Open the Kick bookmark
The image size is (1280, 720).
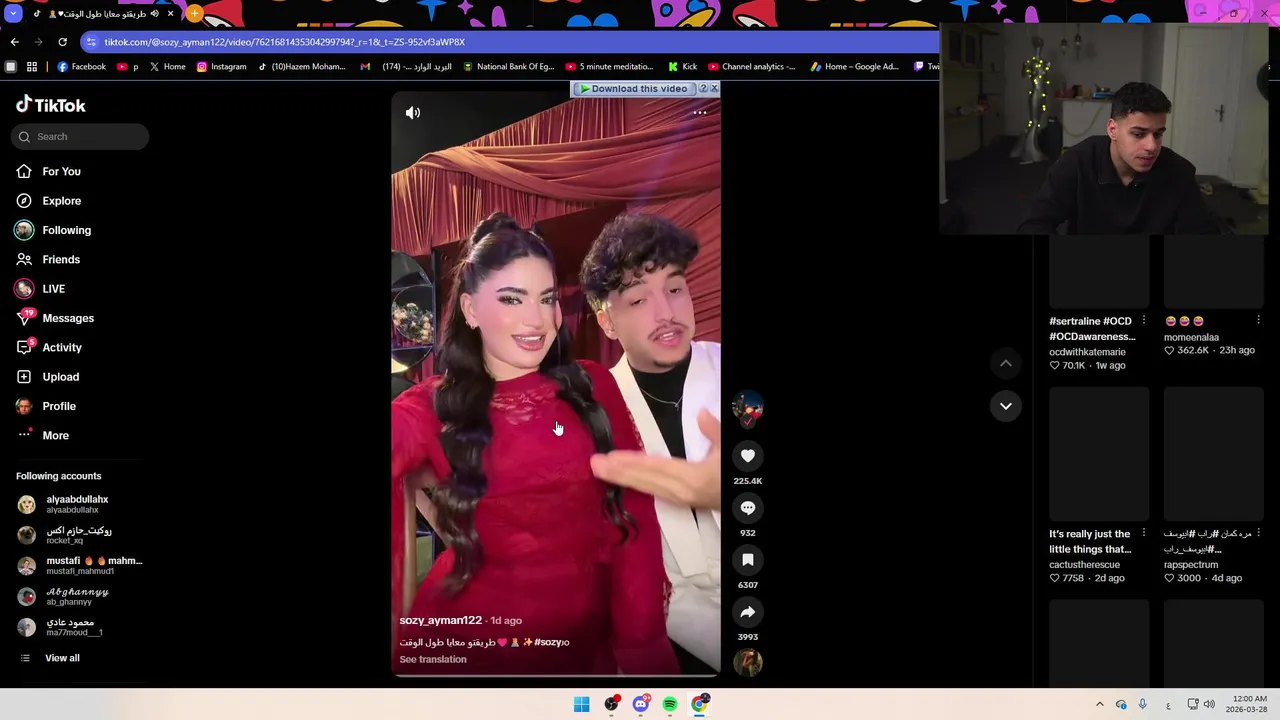683,67
